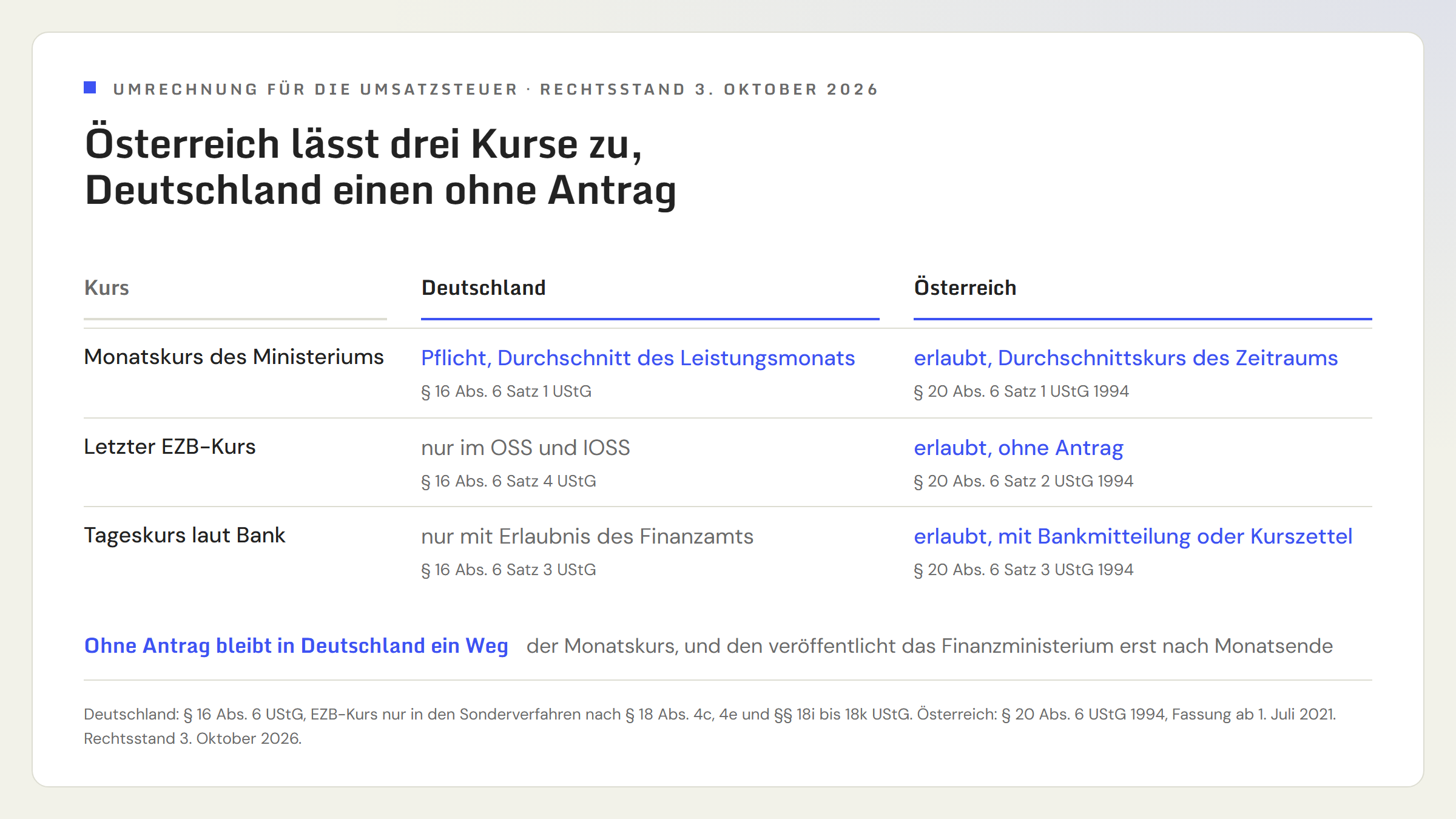Click the sentence starting "der Monatskurs, und den"
This screenshot has height=819, width=1456.
click(929, 645)
